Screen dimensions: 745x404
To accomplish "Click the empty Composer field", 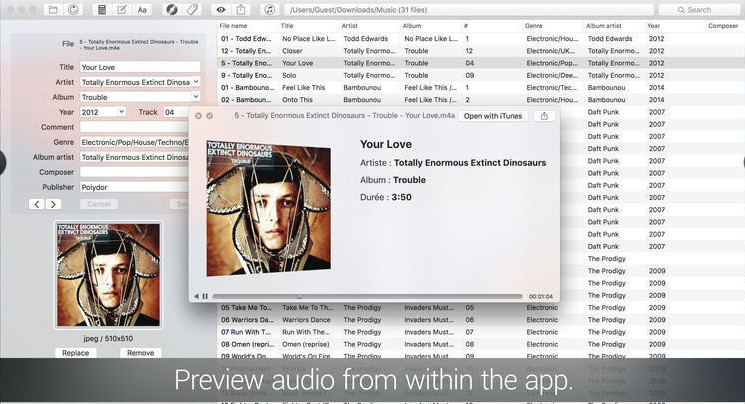I will click(x=134, y=172).
